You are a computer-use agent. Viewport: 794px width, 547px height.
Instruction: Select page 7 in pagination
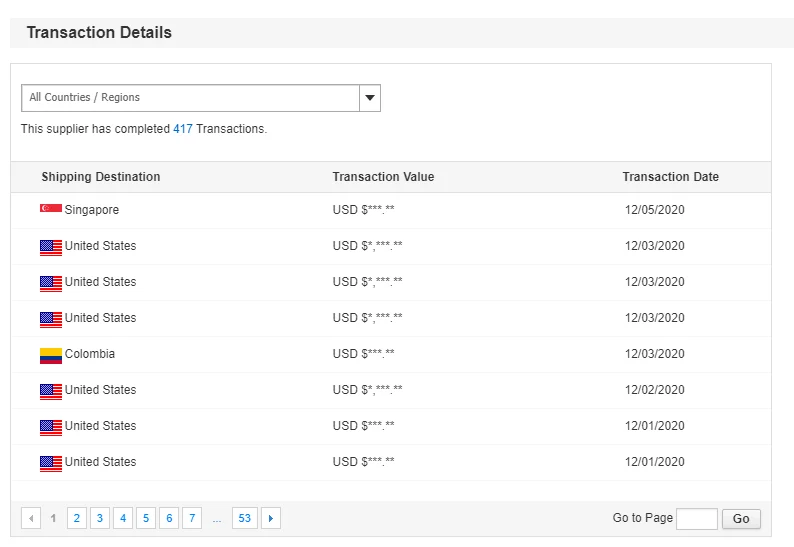(x=192, y=518)
